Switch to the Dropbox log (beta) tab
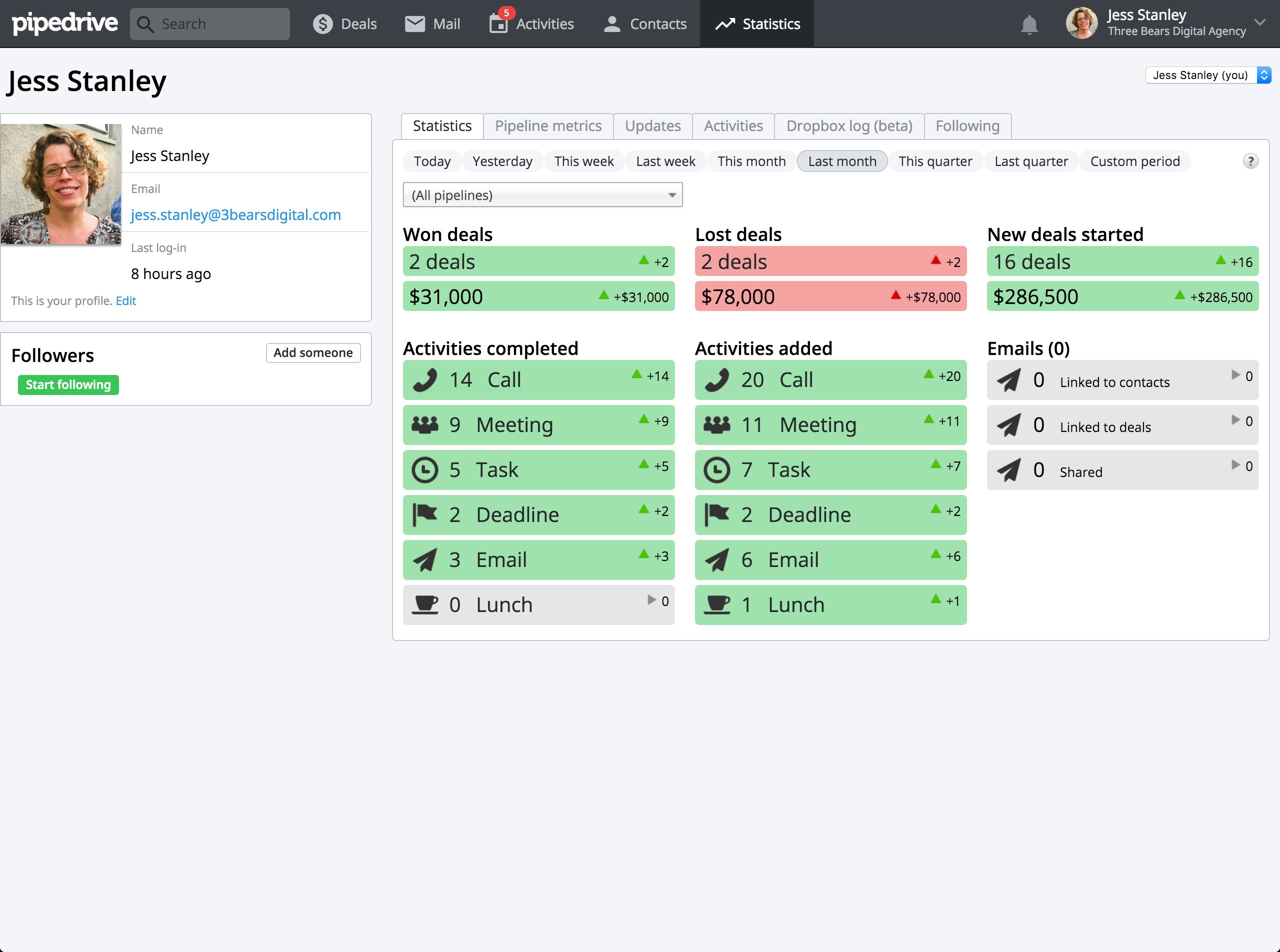 (x=848, y=125)
